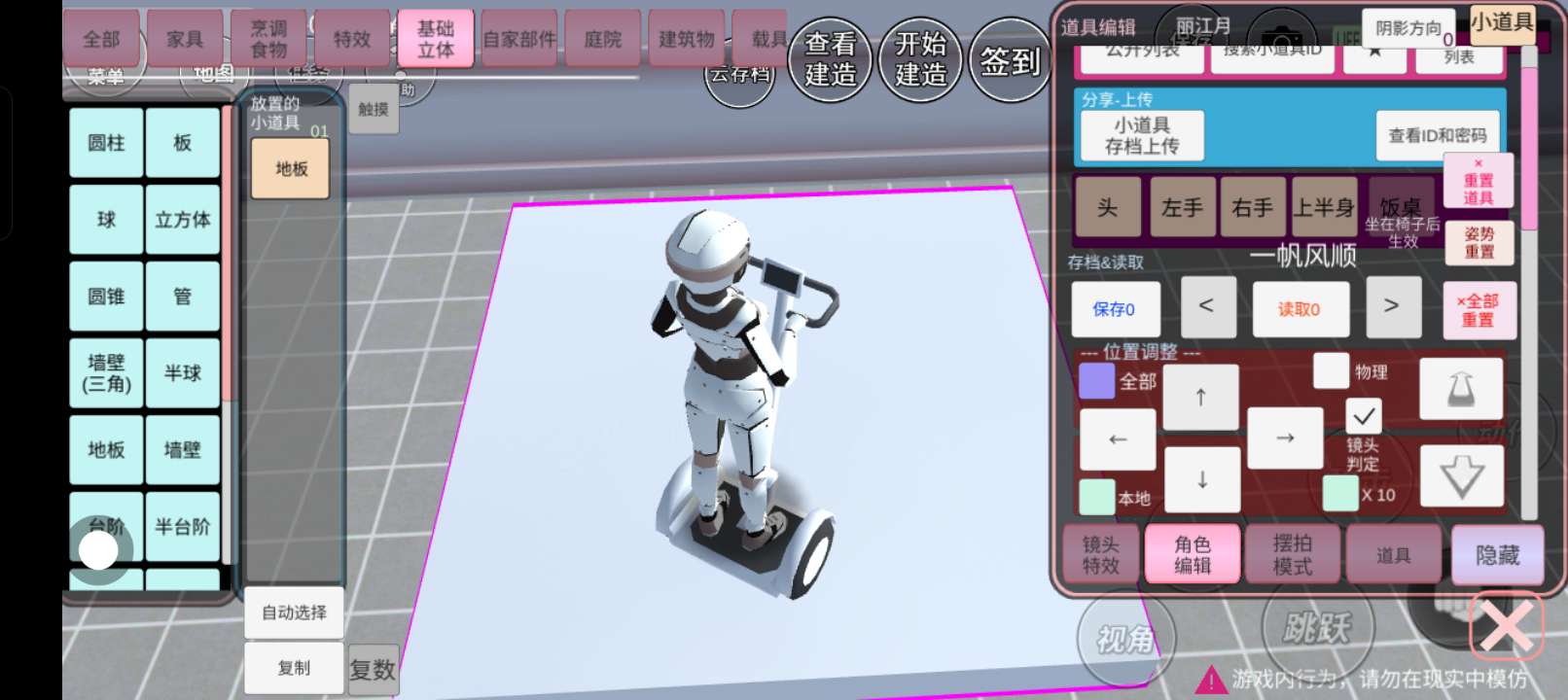The width and height of the screenshot is (1568, 700).
Task: Choose the 球 sphere shape
Action: 106,220
